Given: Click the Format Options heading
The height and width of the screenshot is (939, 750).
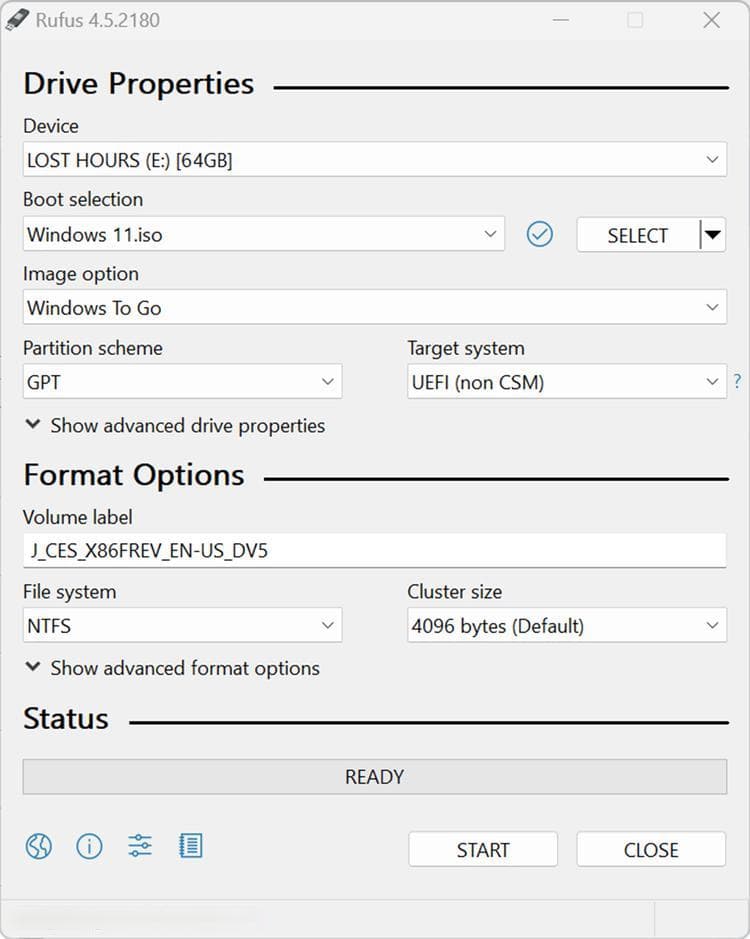Looking at the screenshot, I should pos(134,475).
